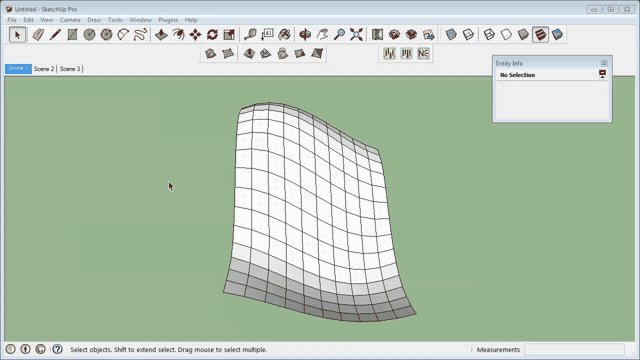
Task: Toggle the Shaded With Textures style
Action: [540, 35]
